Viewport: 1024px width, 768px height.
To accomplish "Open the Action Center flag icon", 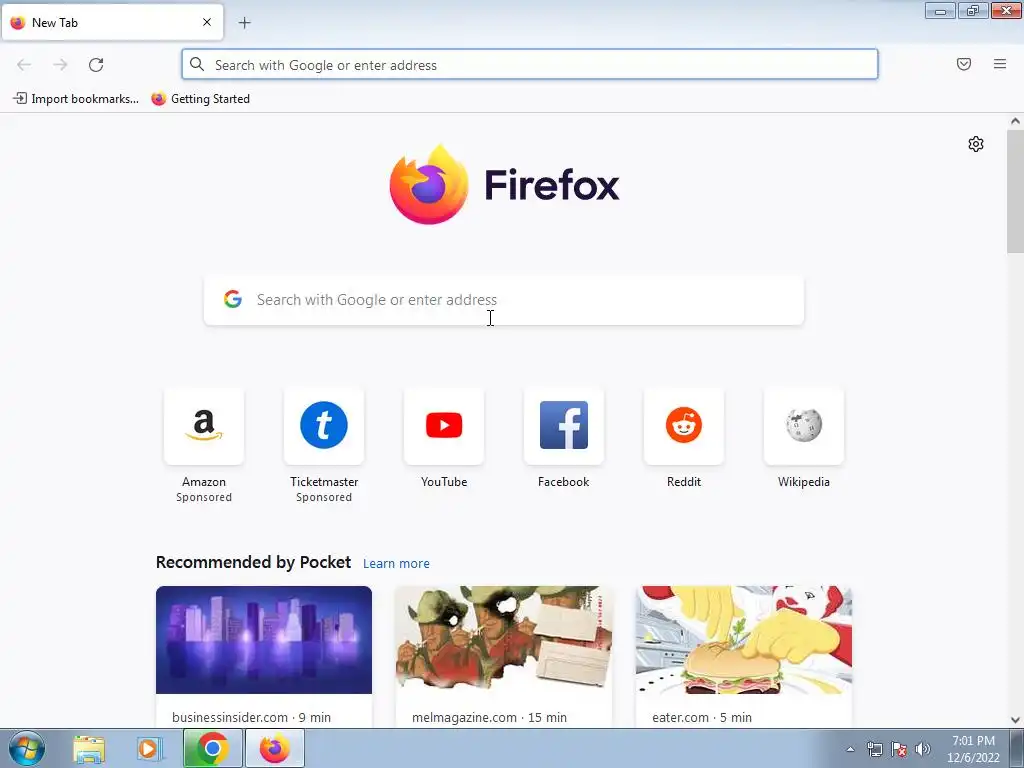I will (x=899, y=750).
